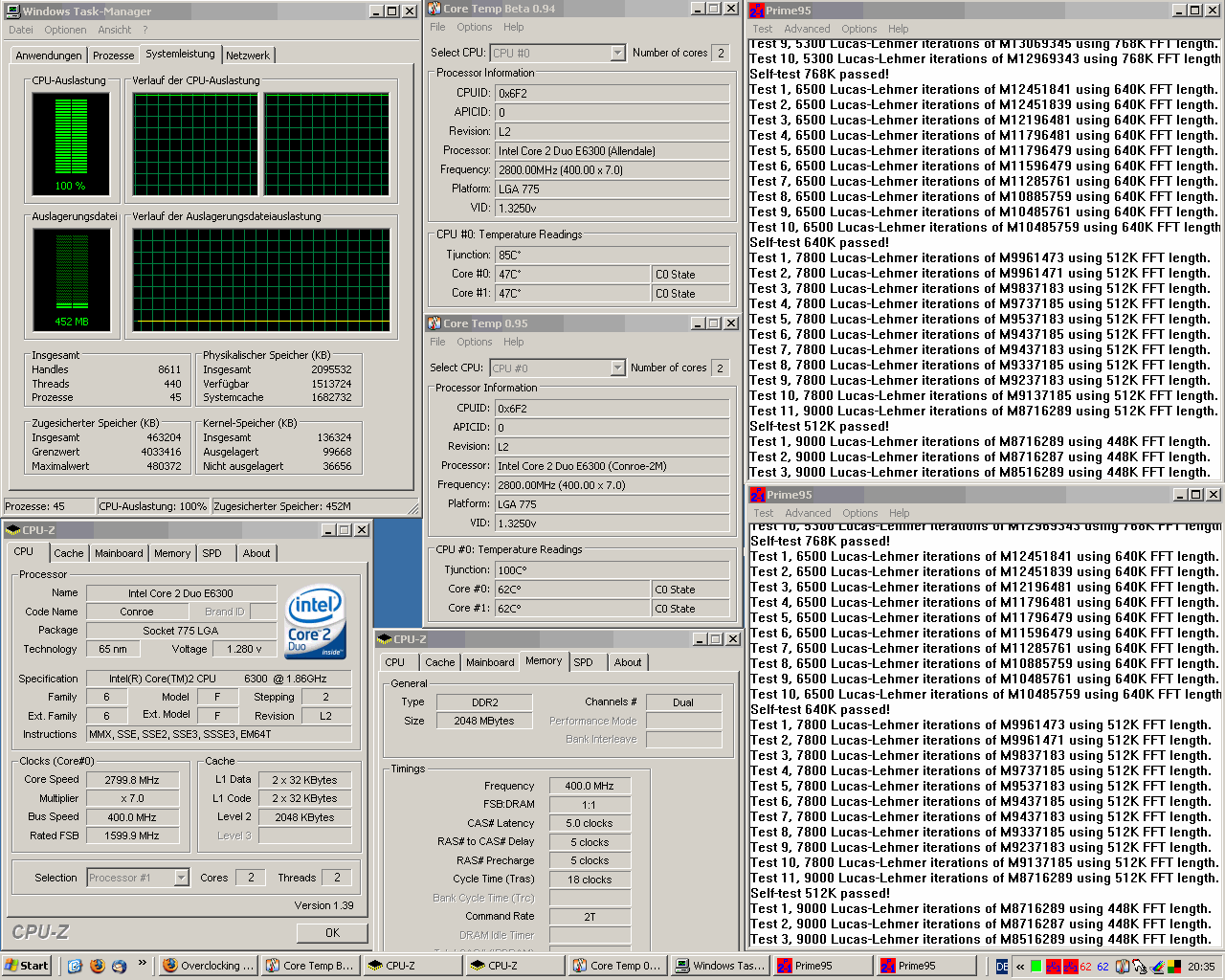Click the upper Prime95 window's title bar icon
1225x980 pixels.
point(757,11)
